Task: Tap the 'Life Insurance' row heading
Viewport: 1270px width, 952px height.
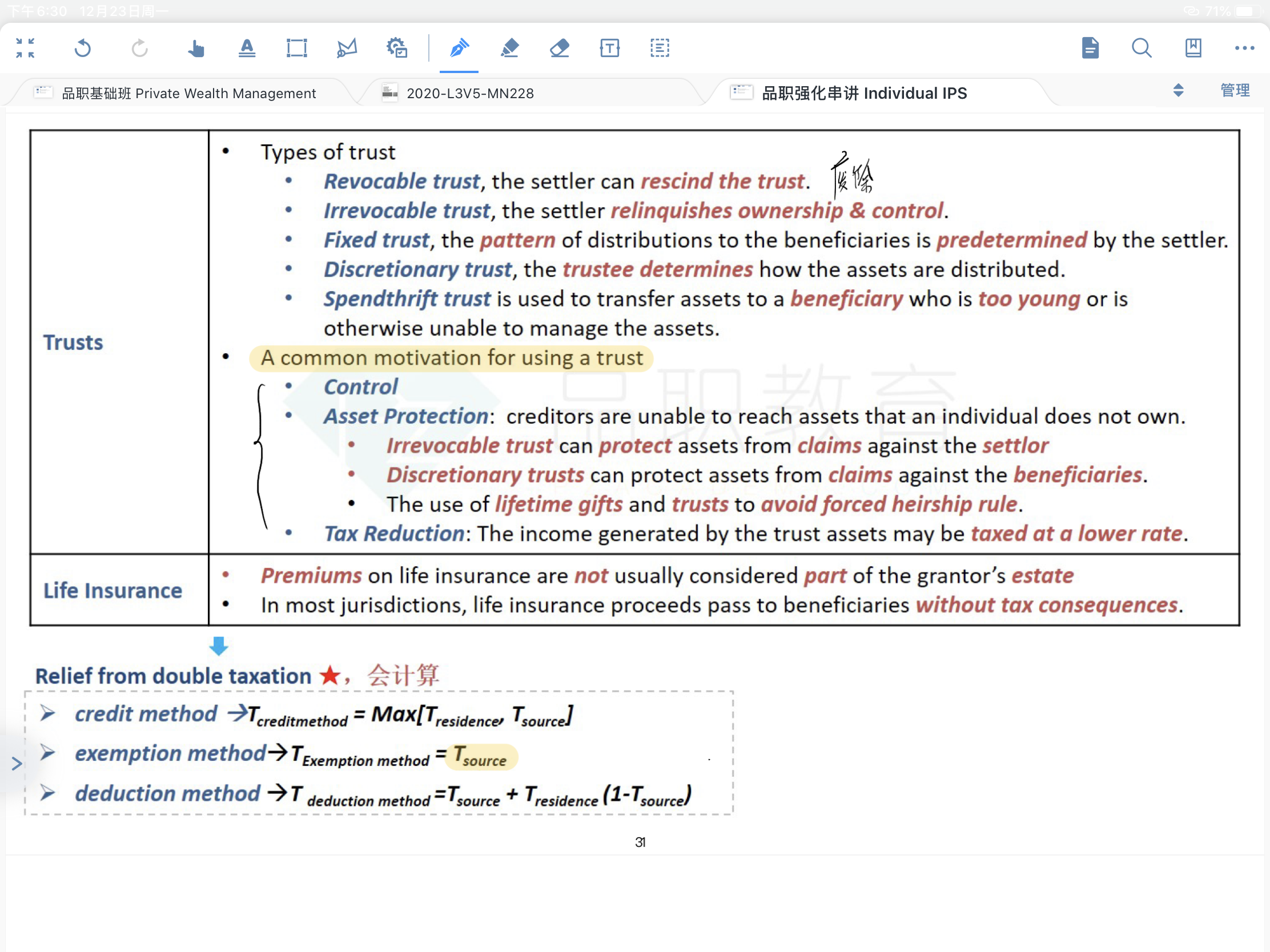Action: click(x=112, y=591)
